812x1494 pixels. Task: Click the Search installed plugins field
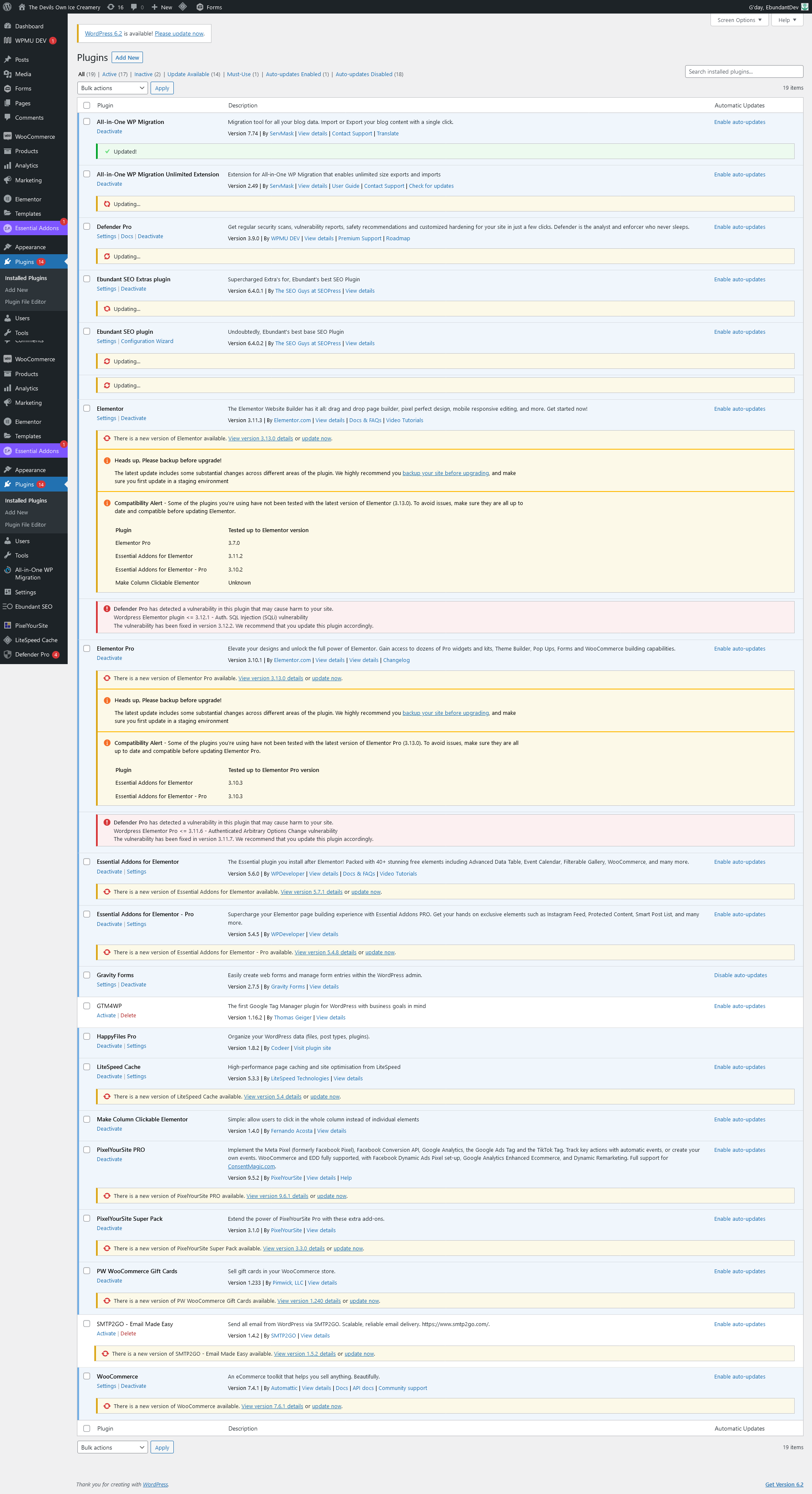click(743, 71)
